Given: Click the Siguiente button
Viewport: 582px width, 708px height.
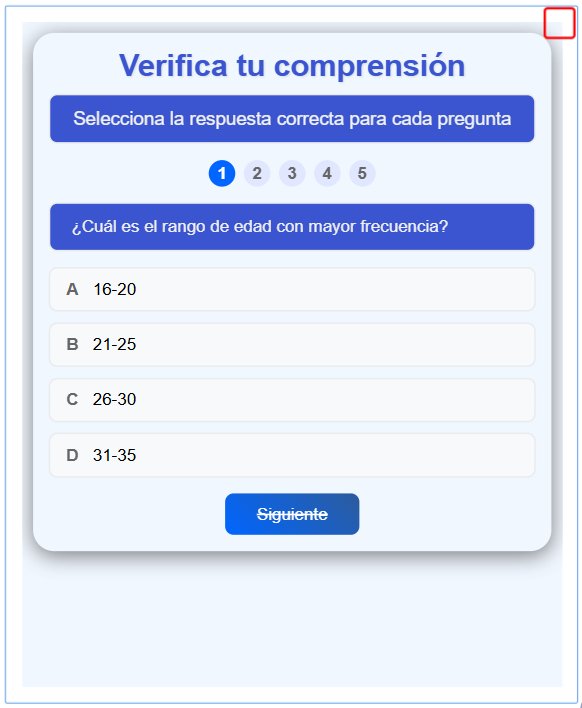Looking at the screenshot, I should pos(292,514).
